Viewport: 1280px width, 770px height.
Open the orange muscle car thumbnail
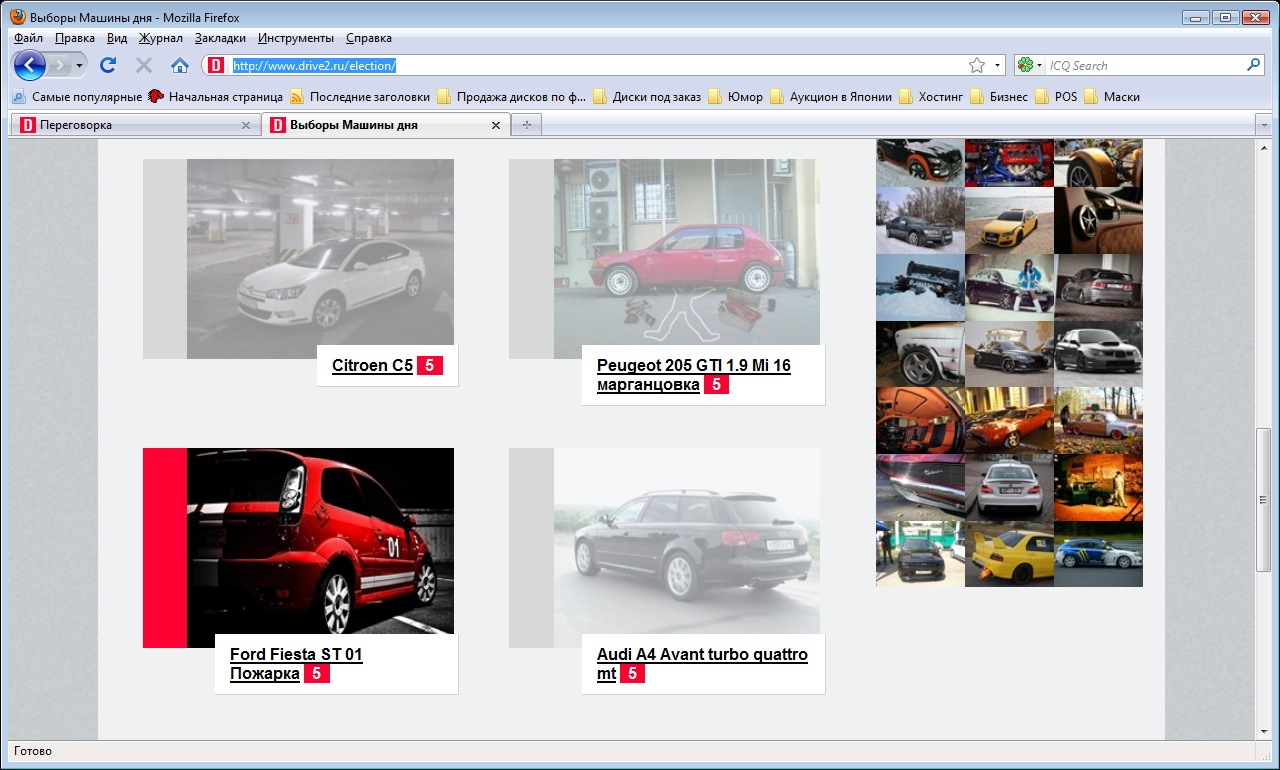(1009, 421)
